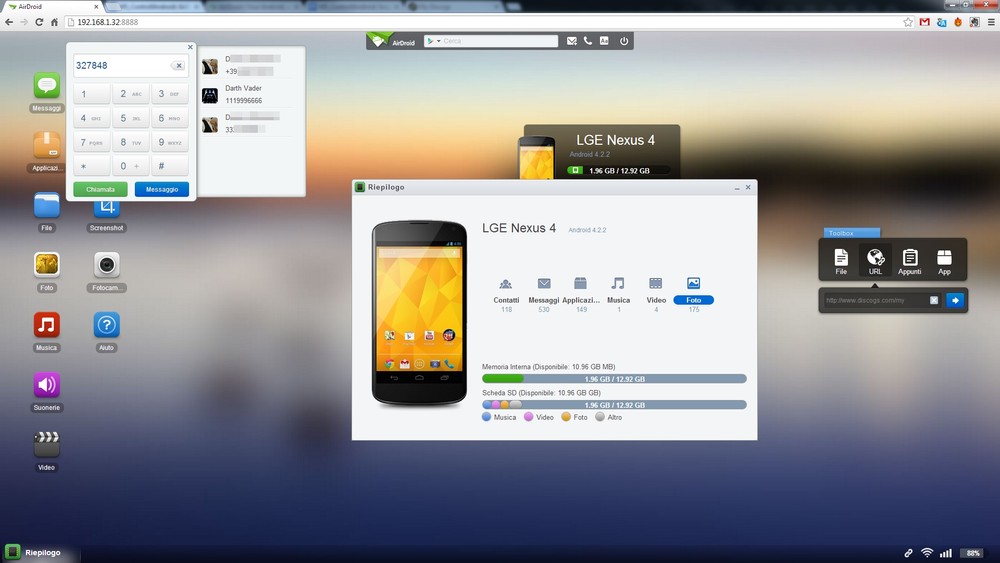Dial digit 1 on the keypad

click(x=91, y=94)
